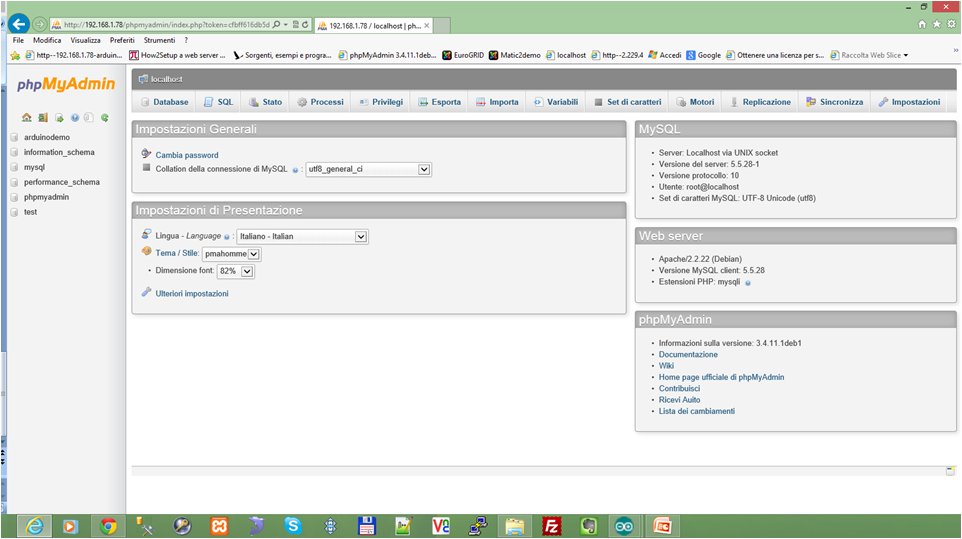Open the Tema / Stile pmahomme dropdown
962x539 pixels.
click(x=231, y=254)
